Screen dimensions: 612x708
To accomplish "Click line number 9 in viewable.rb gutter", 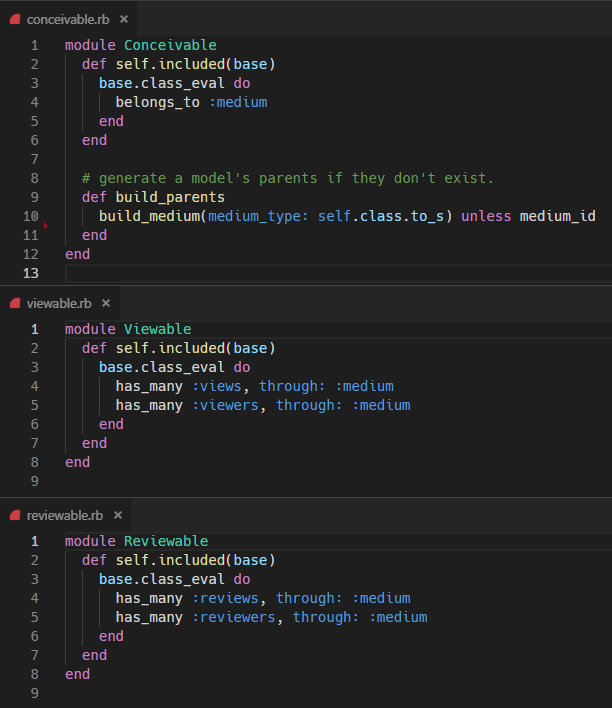I will pyautogui.click(x=34, y=481).
